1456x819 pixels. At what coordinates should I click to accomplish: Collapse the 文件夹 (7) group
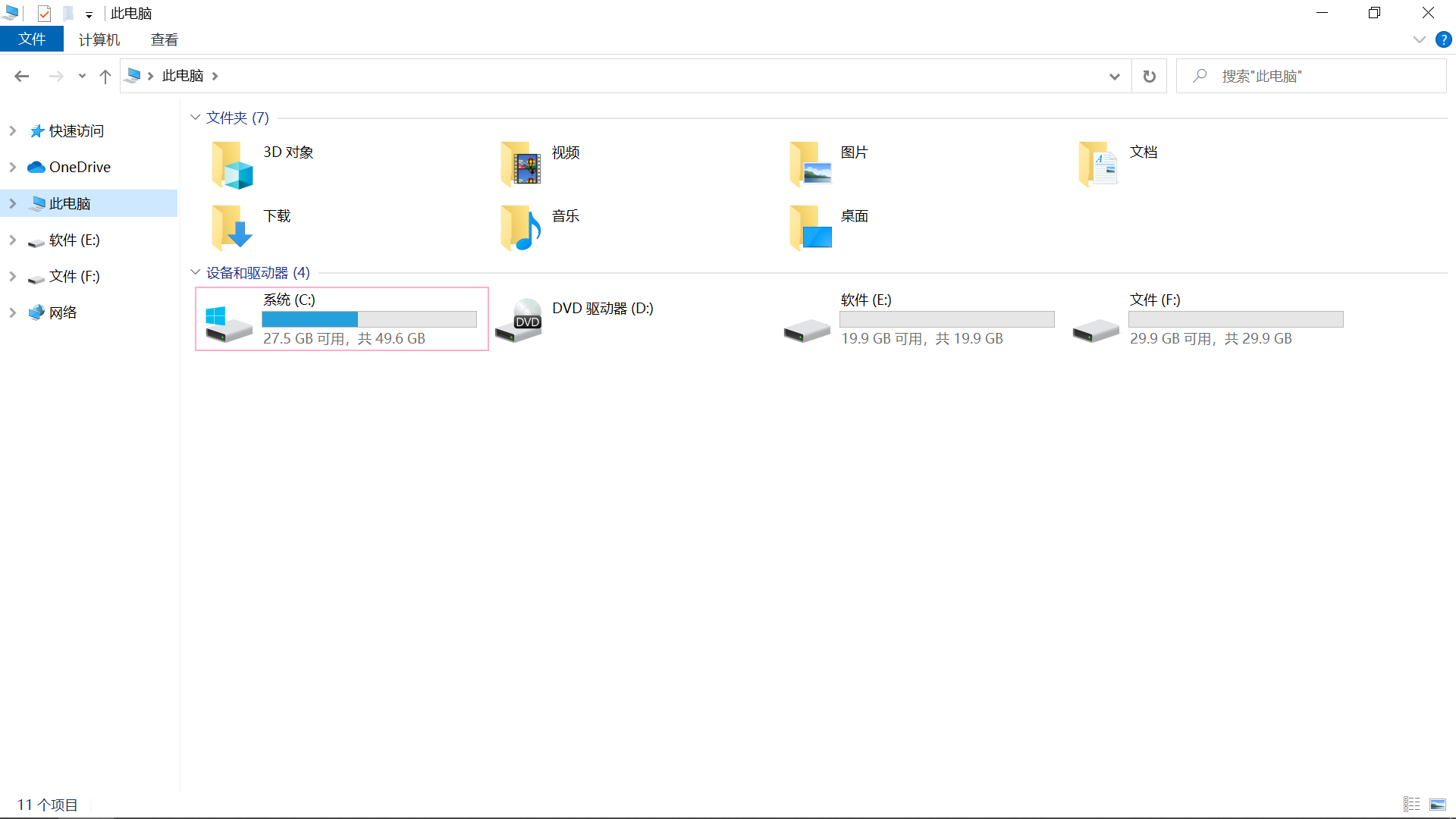pyautogui.click(x=195, y=118)
